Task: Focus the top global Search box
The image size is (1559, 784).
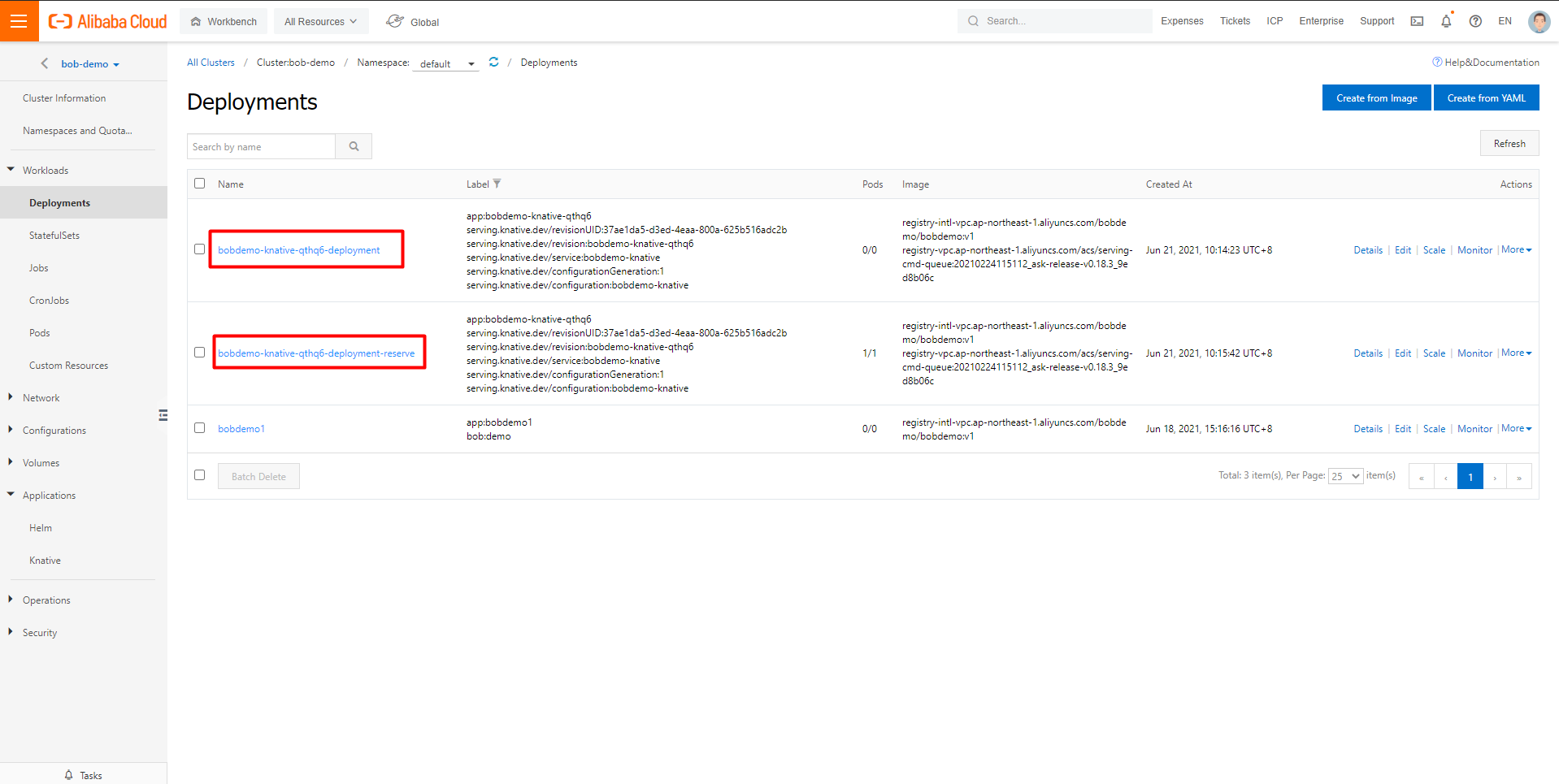Action: point(1054,21)
